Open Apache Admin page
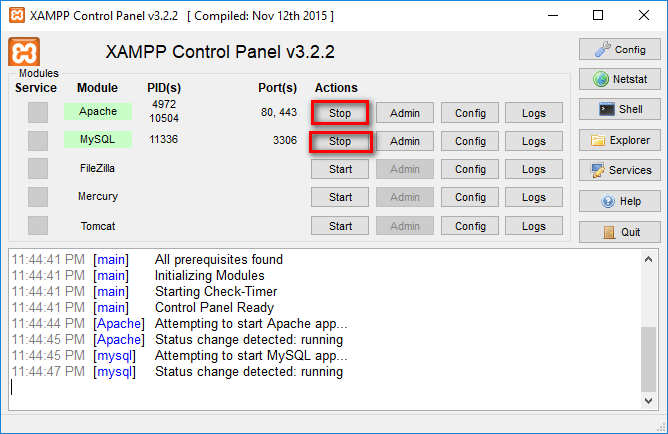The height and width of the screenshot is (434, 668). click(x=405, y=113)
